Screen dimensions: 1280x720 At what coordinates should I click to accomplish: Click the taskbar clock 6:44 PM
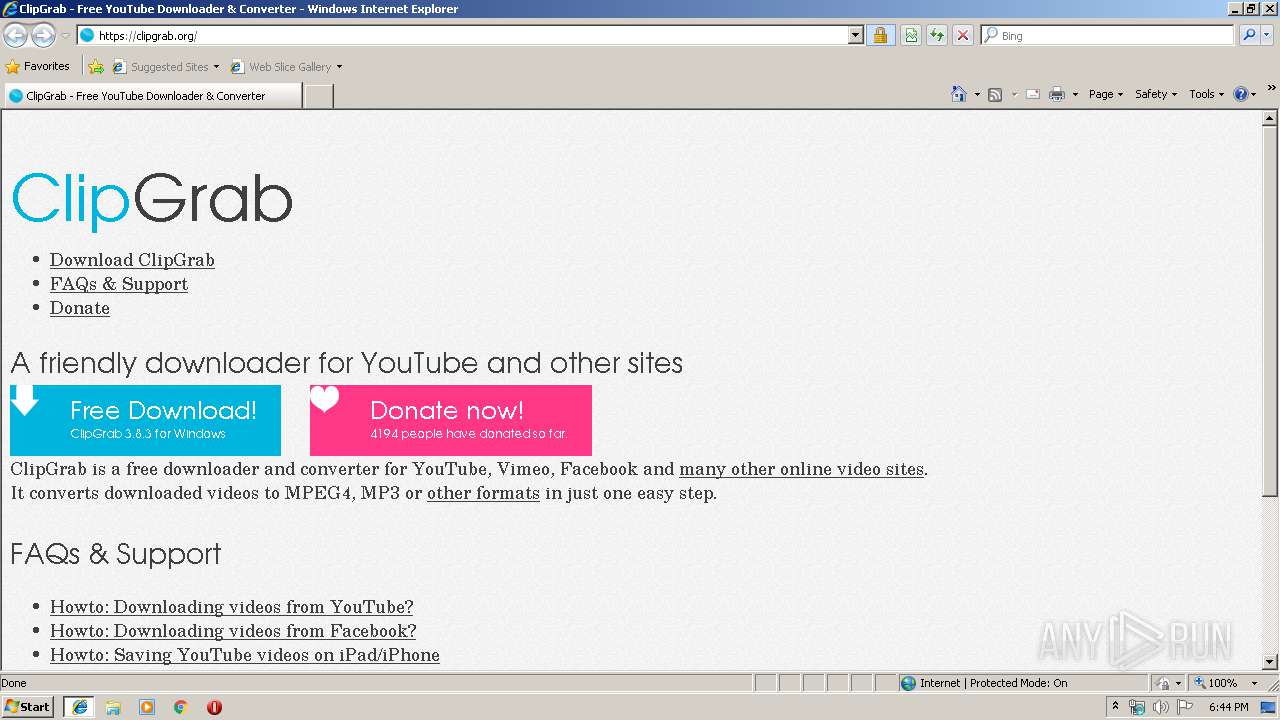coord(1228,707)
